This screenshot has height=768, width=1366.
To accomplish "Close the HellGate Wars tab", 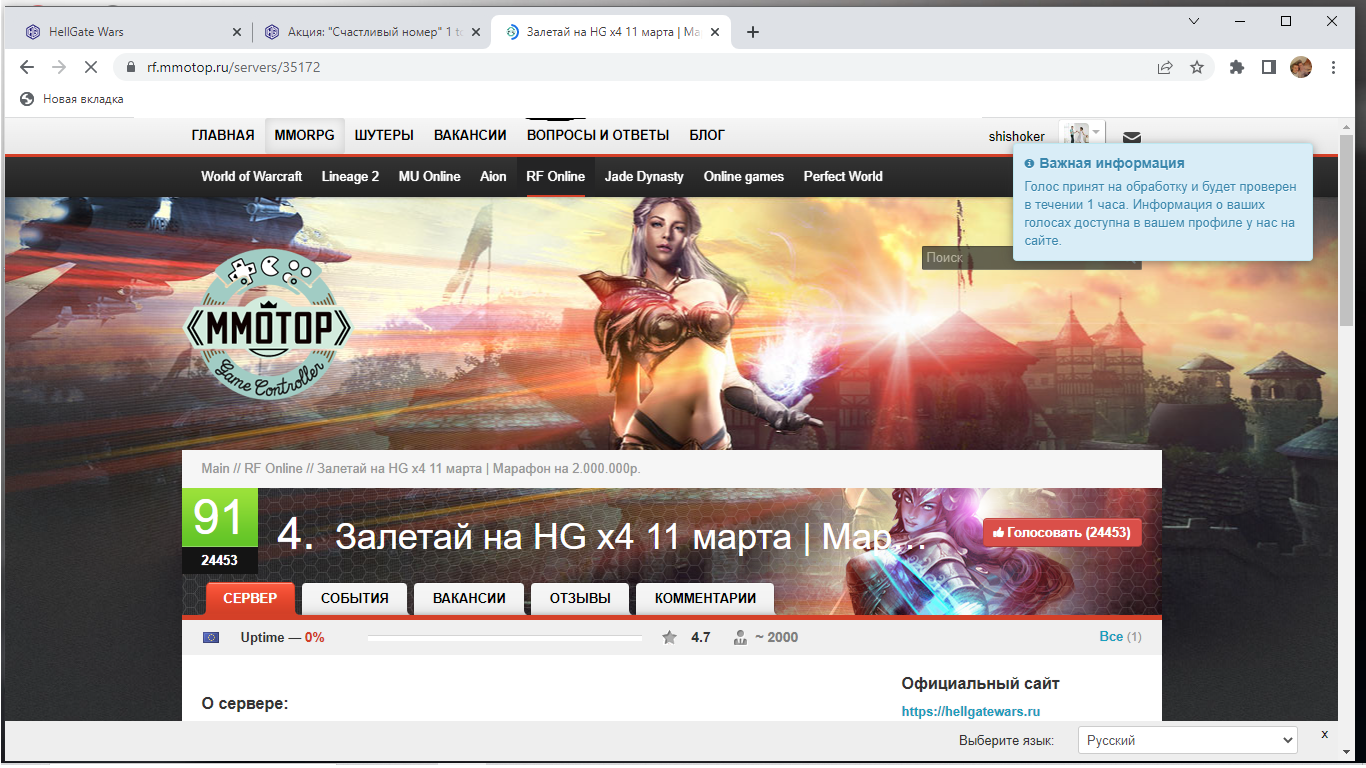I will click(237, 32).
